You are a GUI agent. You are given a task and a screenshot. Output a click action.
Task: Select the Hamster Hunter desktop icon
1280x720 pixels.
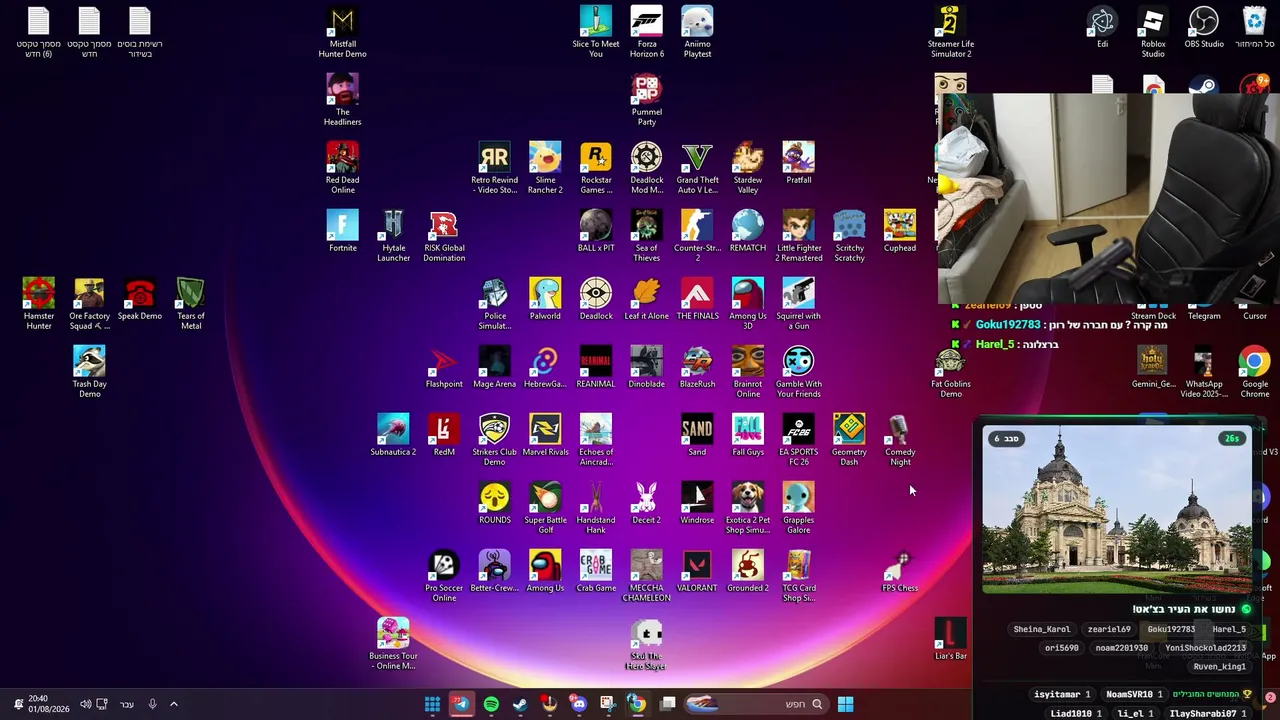click(39, 305)
